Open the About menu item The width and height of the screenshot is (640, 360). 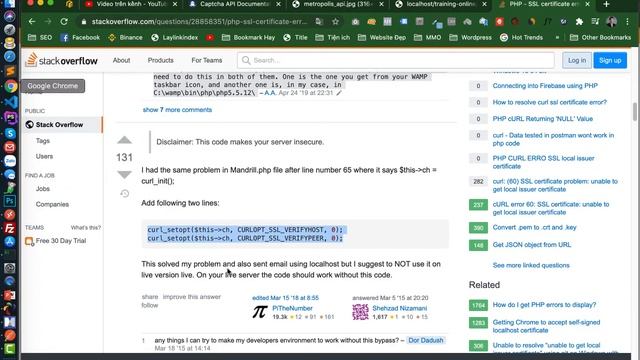click(x=121, y=60)
